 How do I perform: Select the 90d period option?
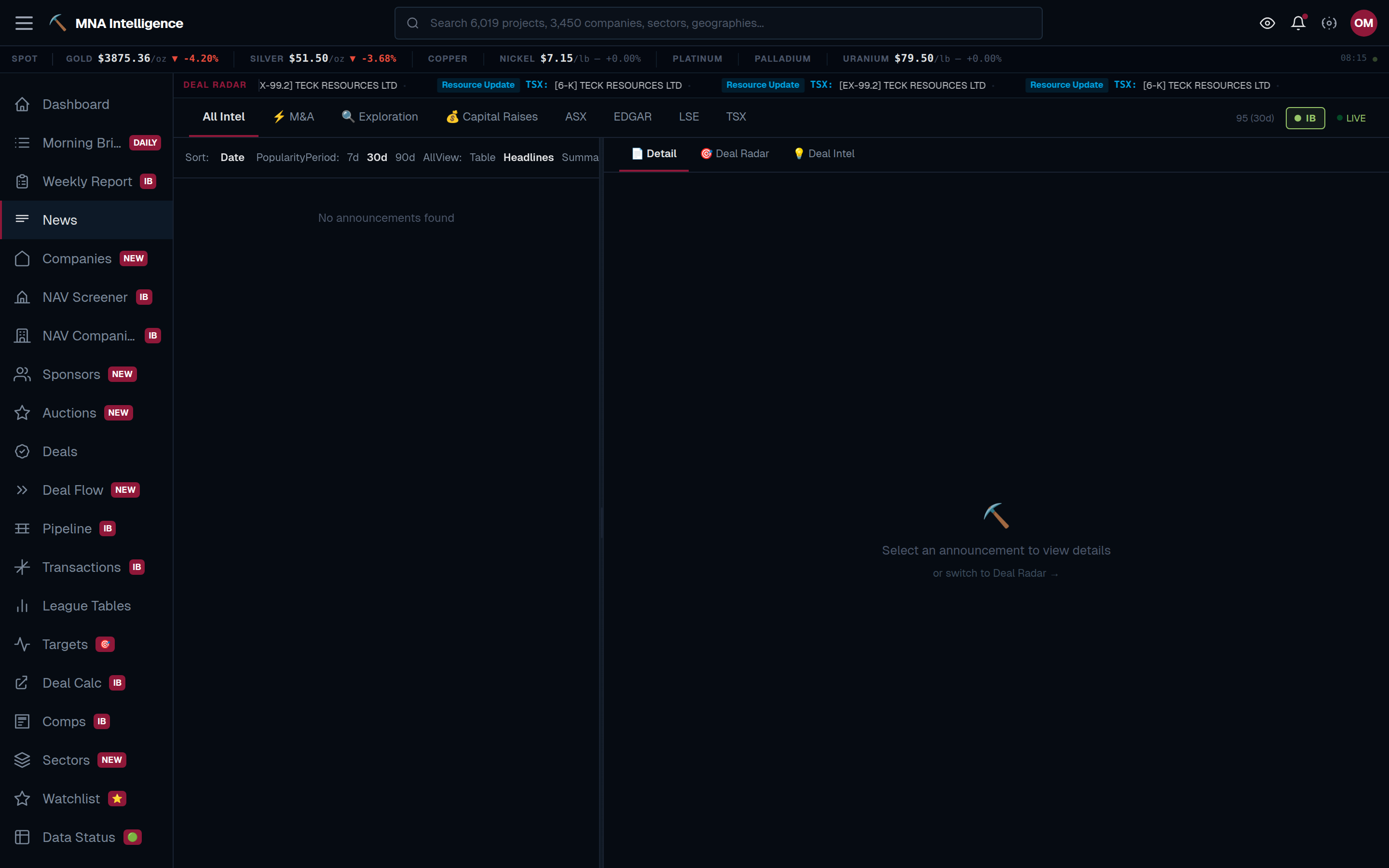[x=405, y=157]
